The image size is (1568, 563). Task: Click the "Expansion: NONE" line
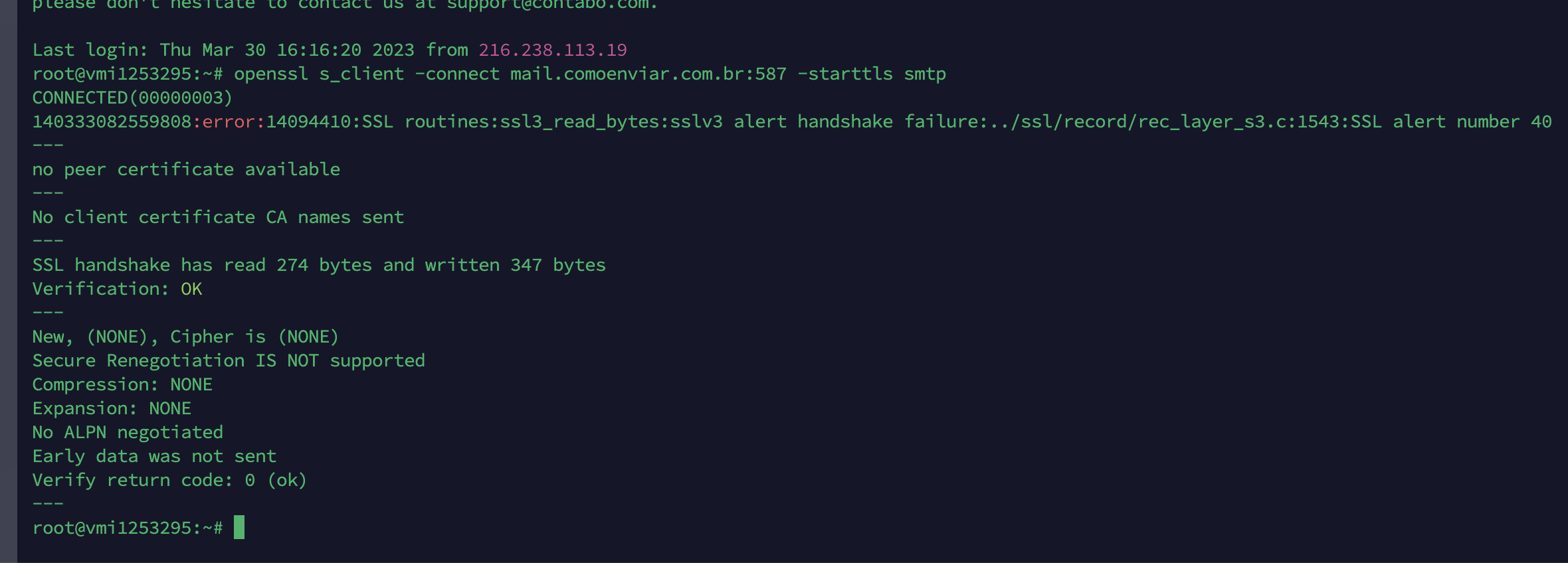point(112,408)
